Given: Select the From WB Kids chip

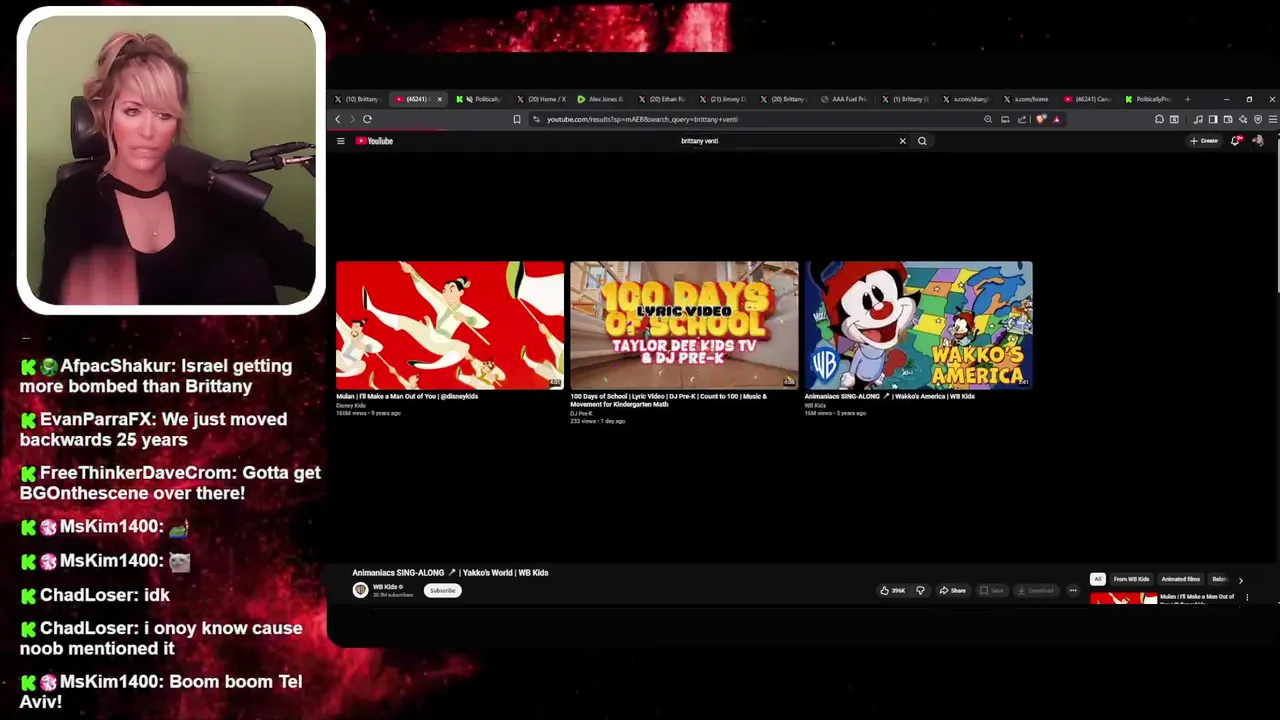Looking at the screenshot, I should click(x=1131, y=579).
